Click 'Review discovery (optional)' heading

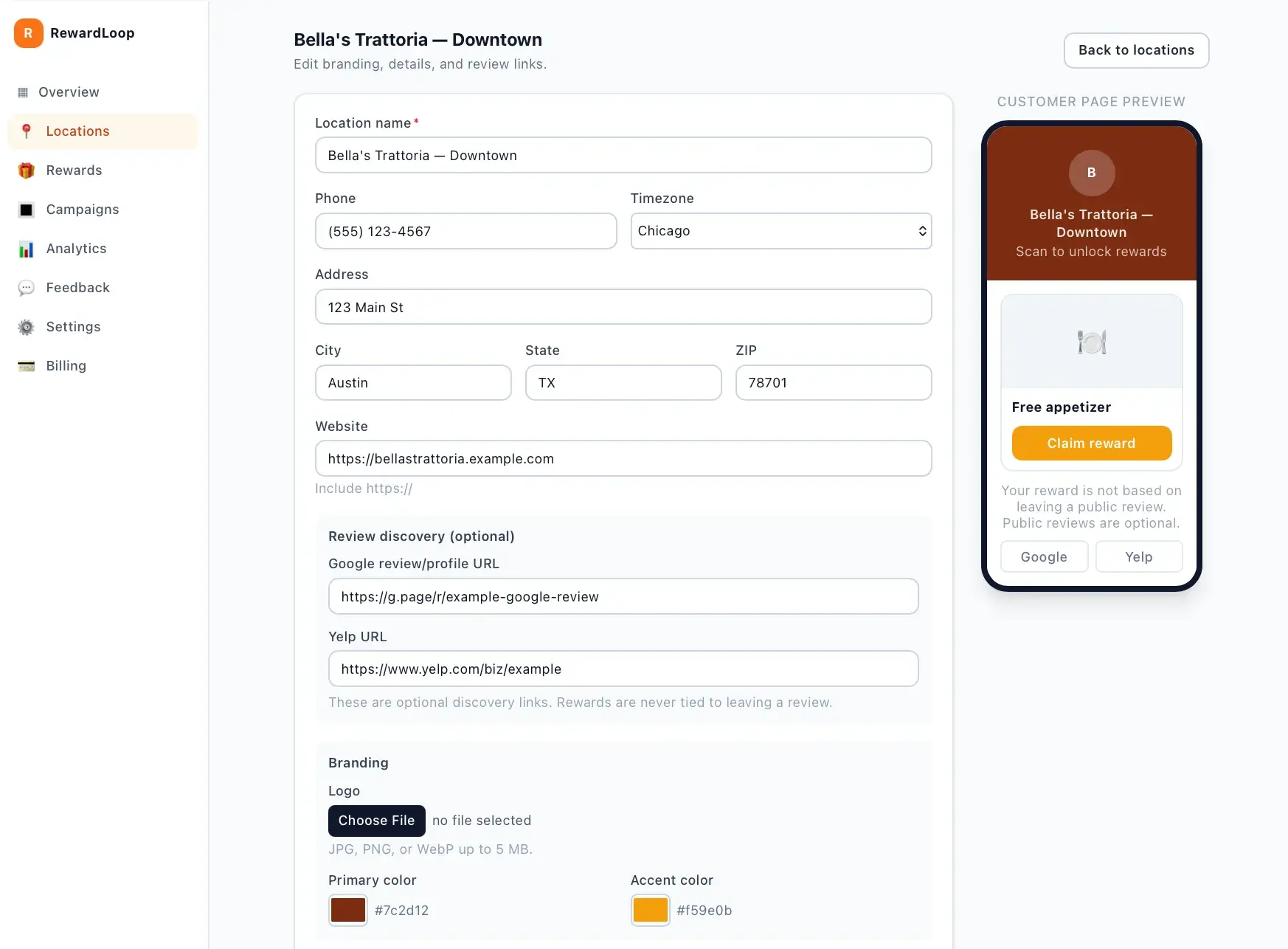[421, 536]
